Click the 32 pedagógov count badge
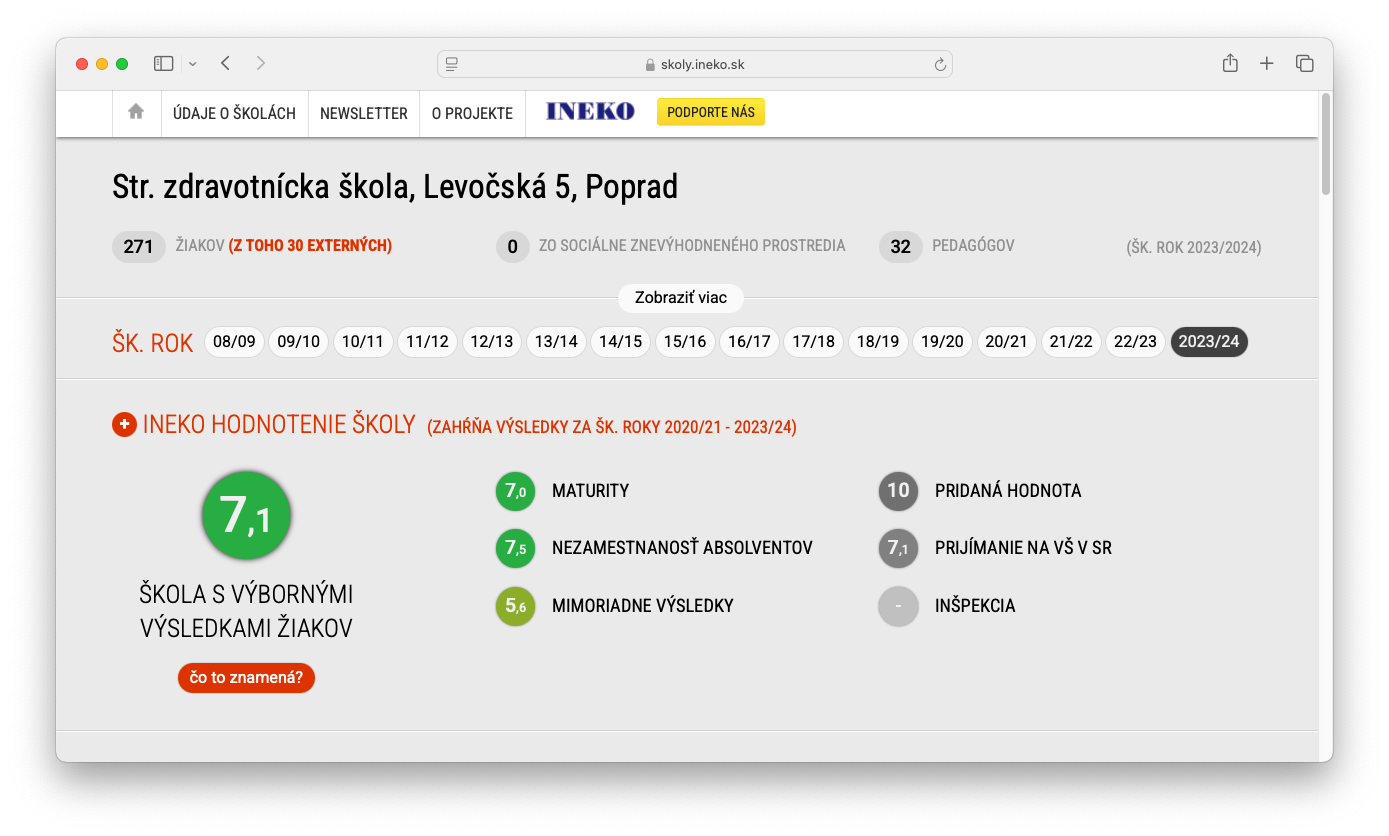The width and height of the screenshot is (1389, 836). click(x=900, y=246)
